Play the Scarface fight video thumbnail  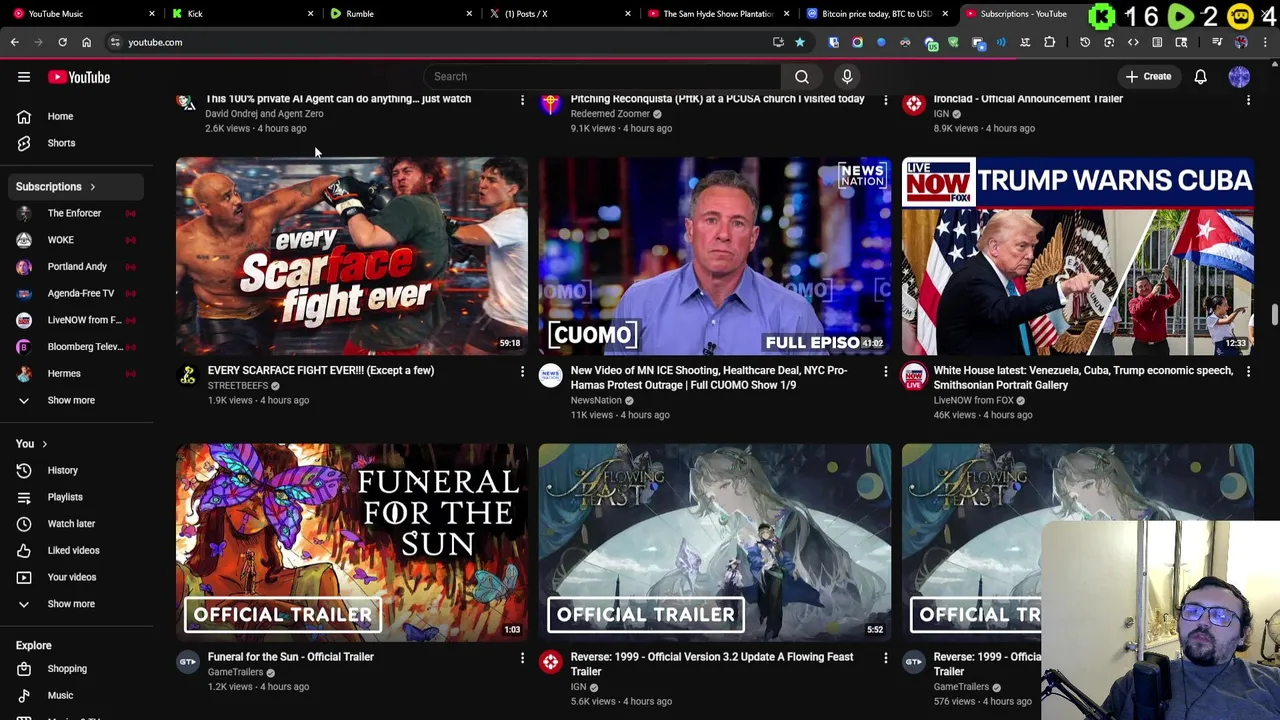[x=351, y=255]
